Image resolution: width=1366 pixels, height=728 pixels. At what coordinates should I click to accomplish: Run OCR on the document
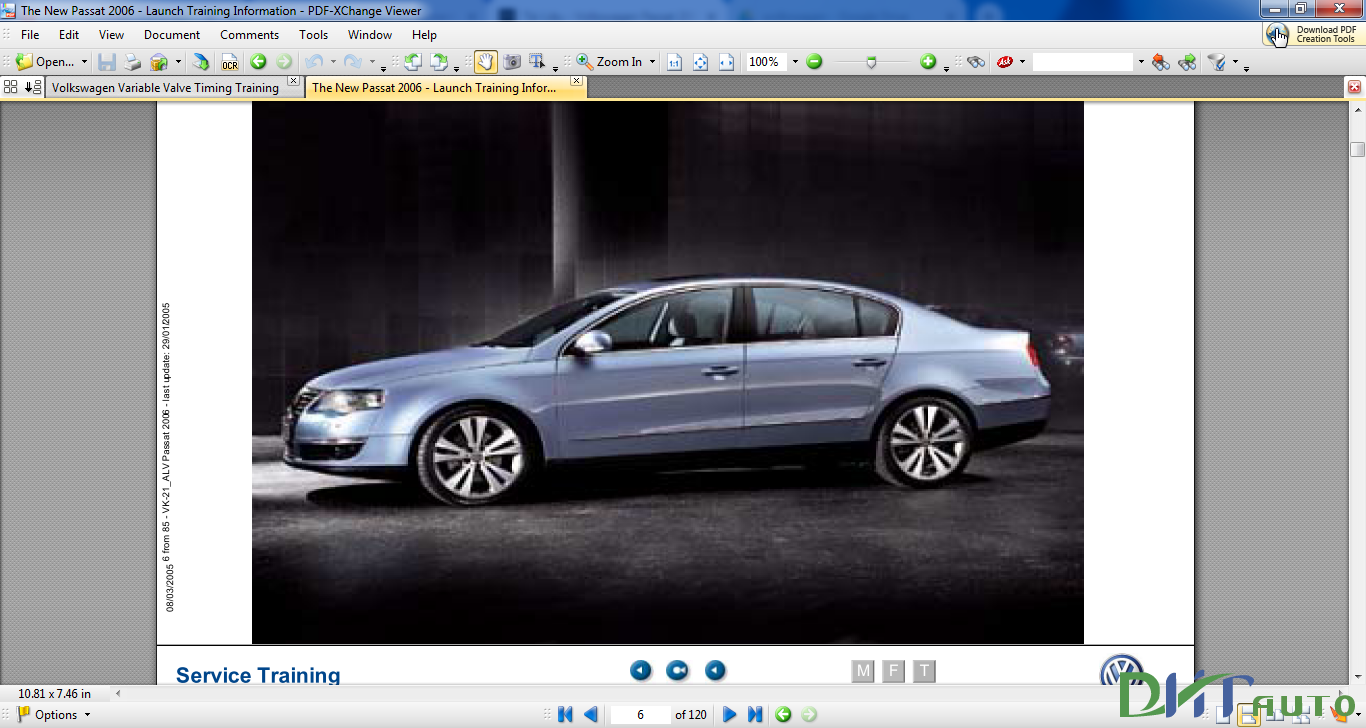pos(228,61)
